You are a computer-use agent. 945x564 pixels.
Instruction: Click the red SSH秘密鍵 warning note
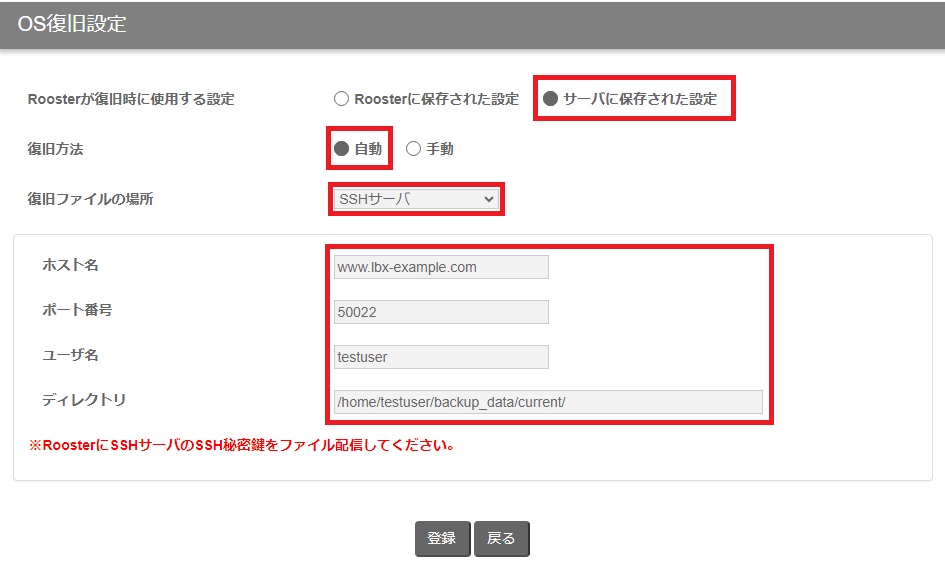pos(241,445)
